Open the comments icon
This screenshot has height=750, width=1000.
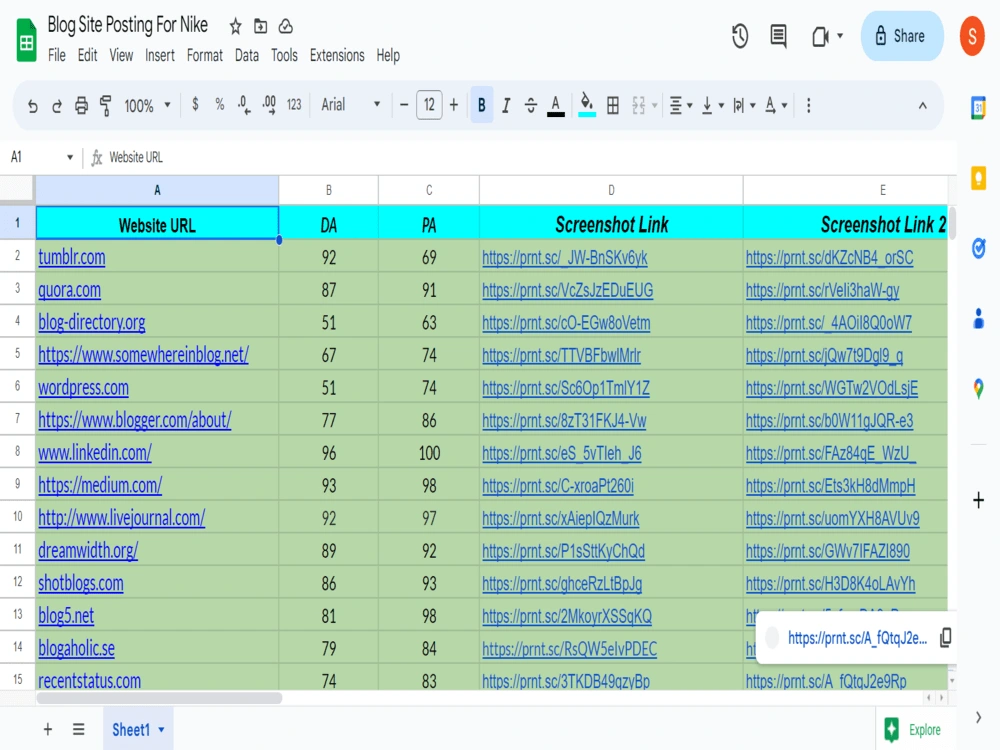coord(778,36)
